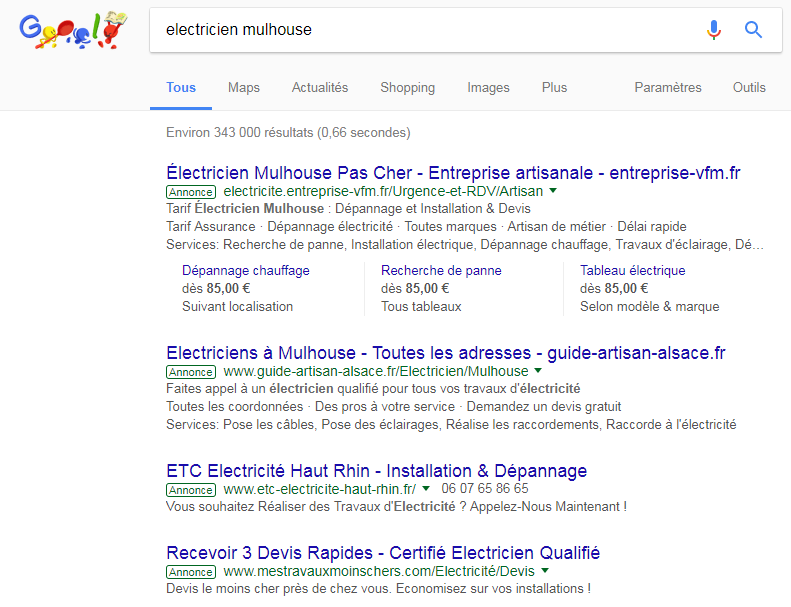
Task: Open the 'Recherche de panne' sitelink
Action: coord(441,270)
